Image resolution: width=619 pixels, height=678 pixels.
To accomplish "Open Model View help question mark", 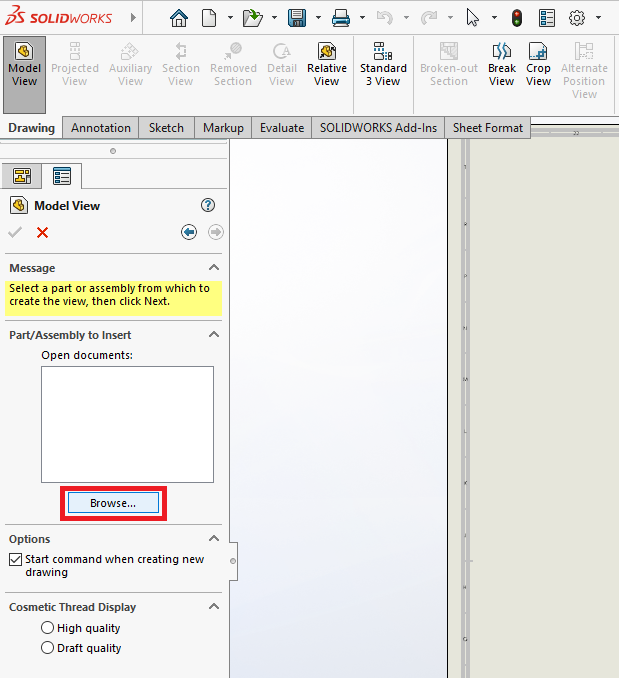I will [208, 205].
